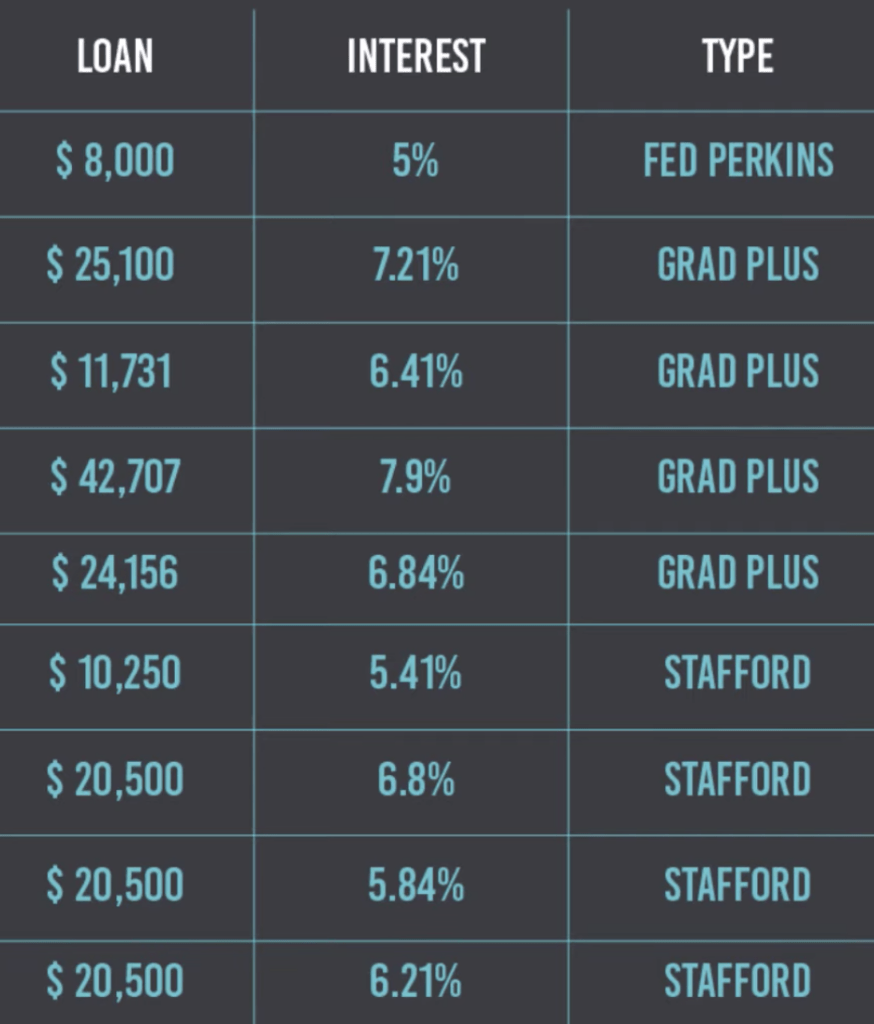
Task: Click the 7.21% interest cell
Action: [415, 265]
